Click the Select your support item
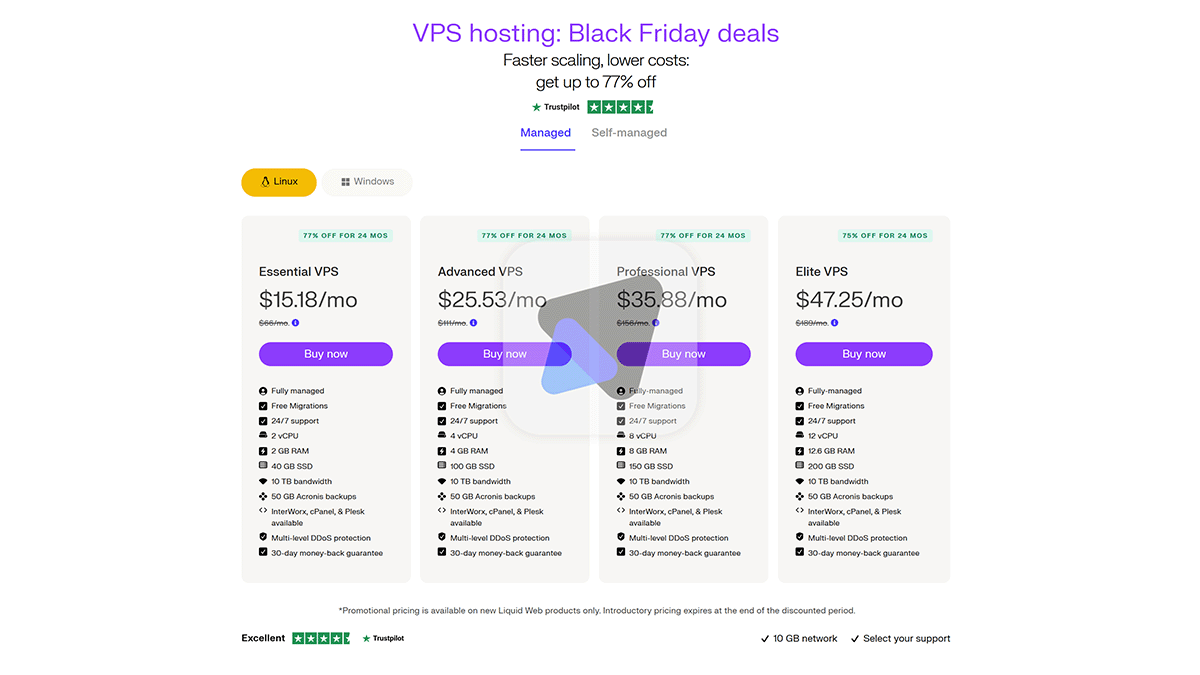Screen dimensions: 1200x675 tap(900, 638)
